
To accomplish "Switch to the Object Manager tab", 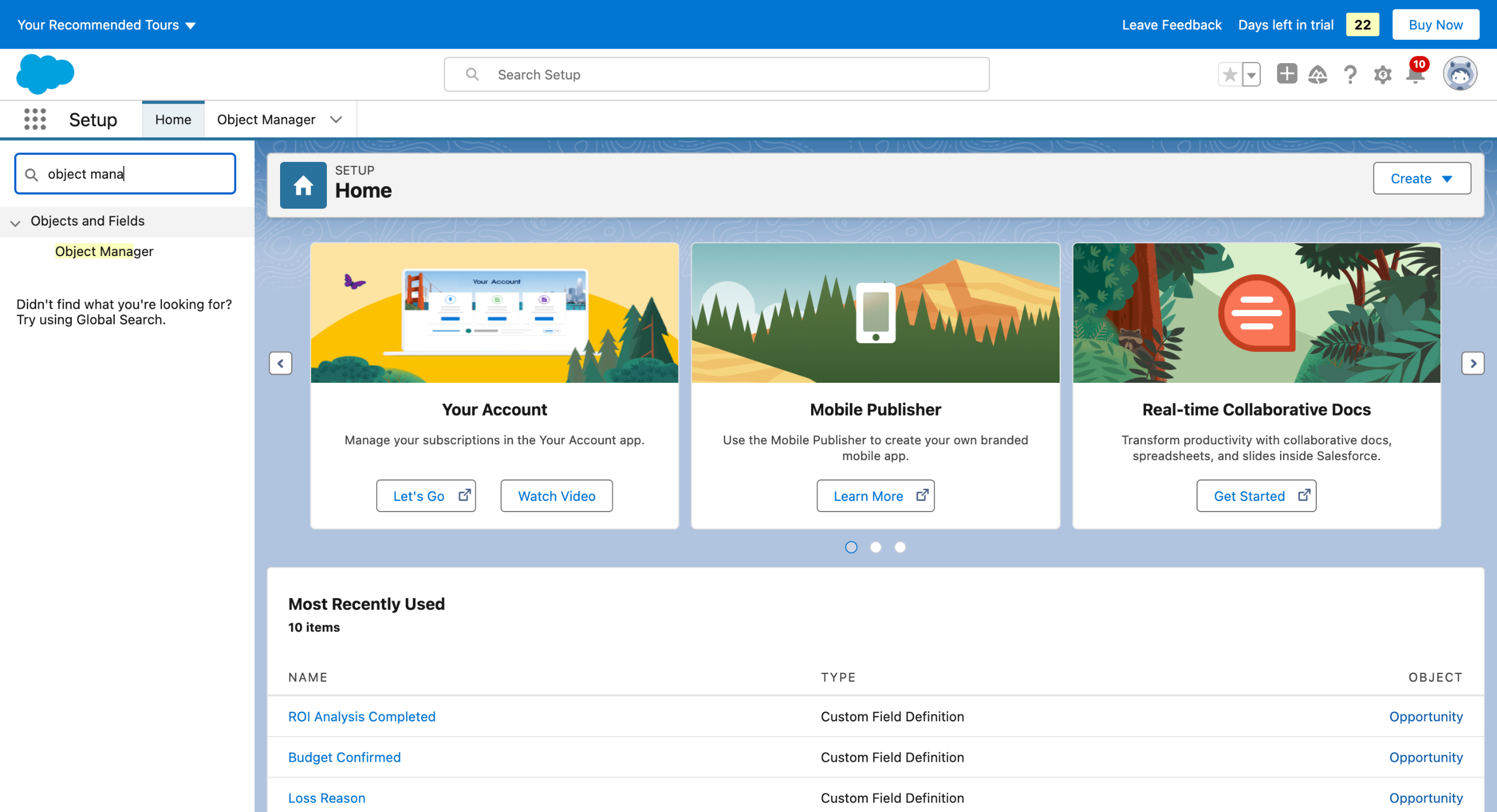I will pyautogui.click(x=266, y=119).
